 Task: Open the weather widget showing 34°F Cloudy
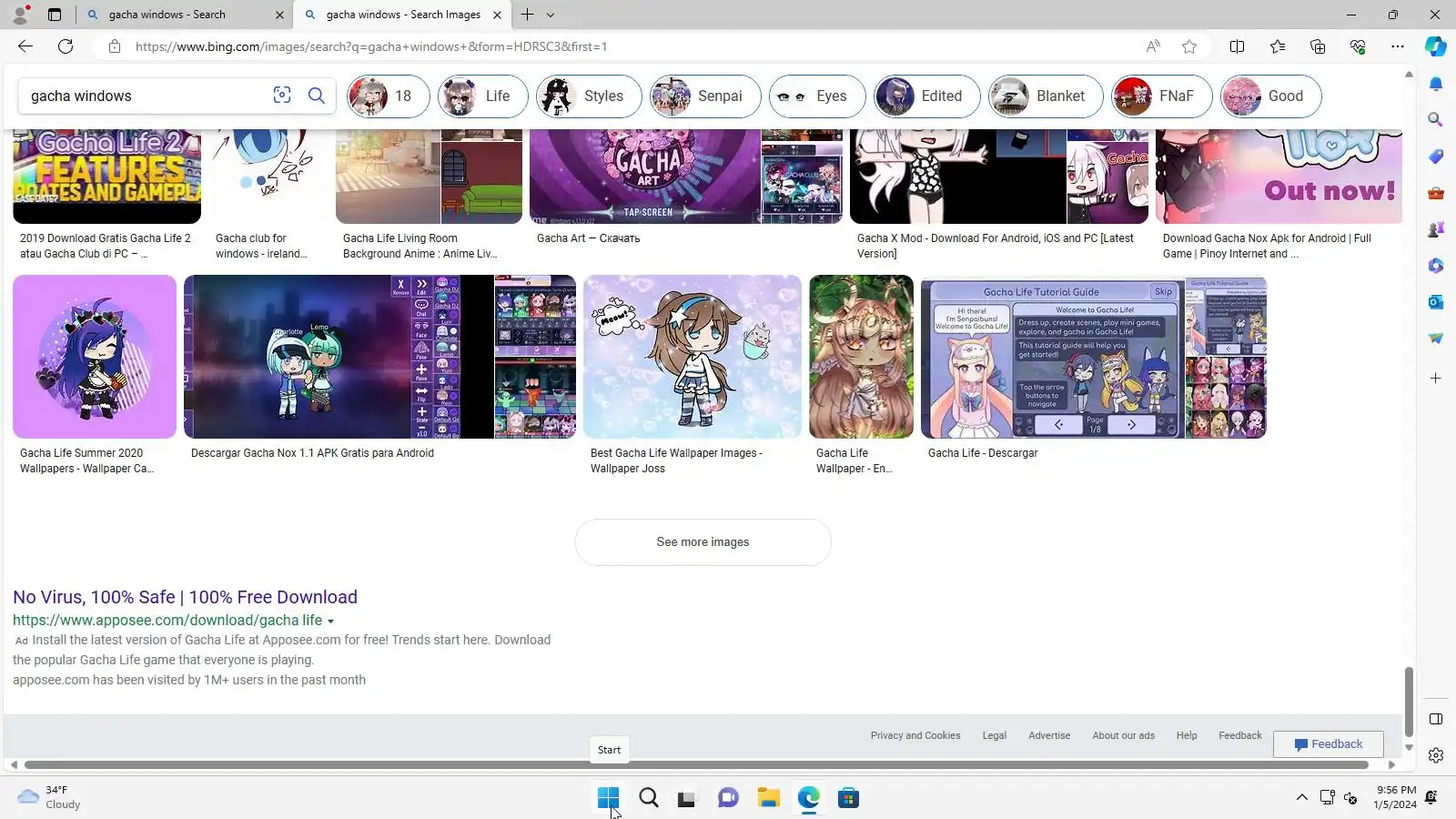[49, 797]
